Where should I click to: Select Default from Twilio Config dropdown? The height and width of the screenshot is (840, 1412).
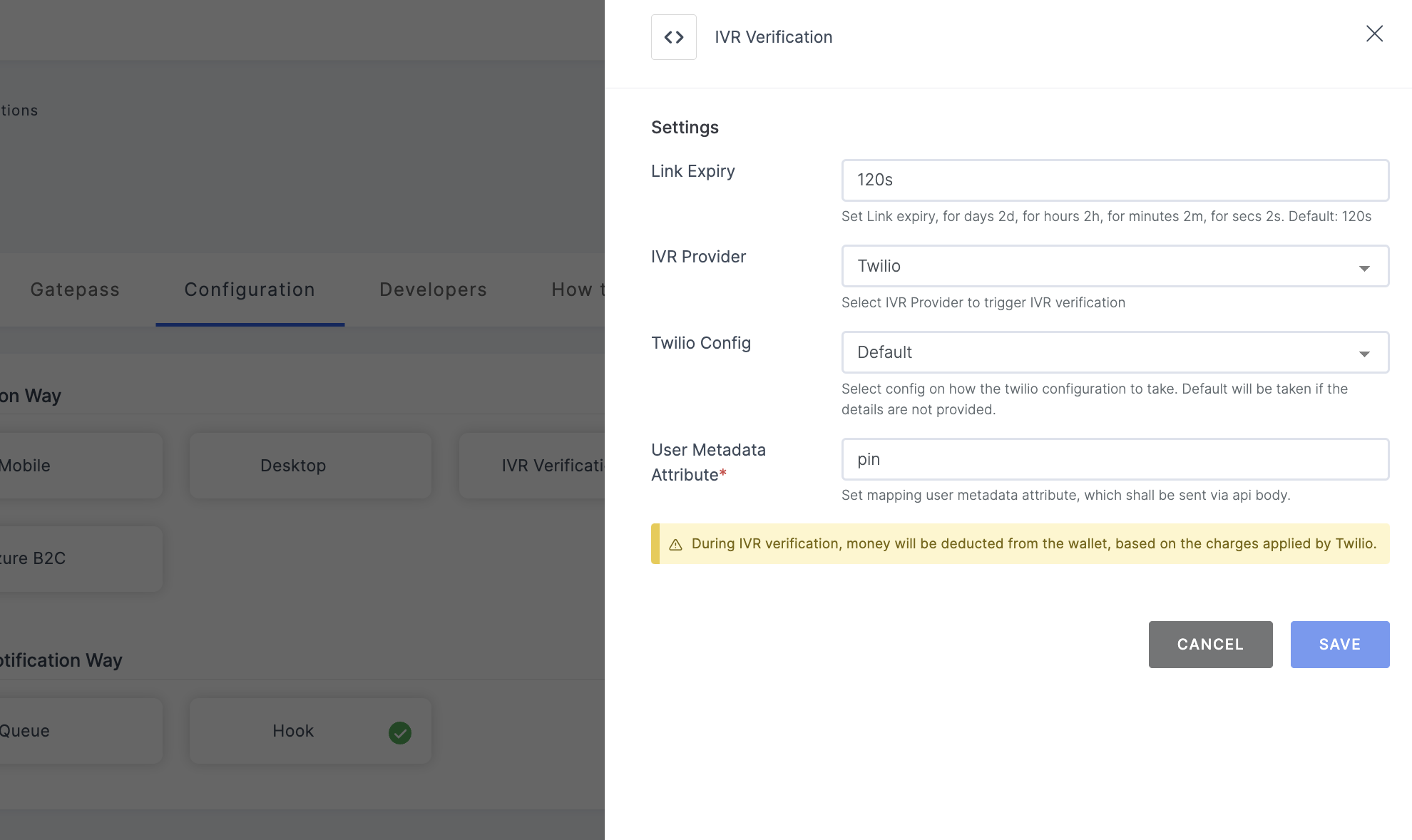click(1115, 352)
